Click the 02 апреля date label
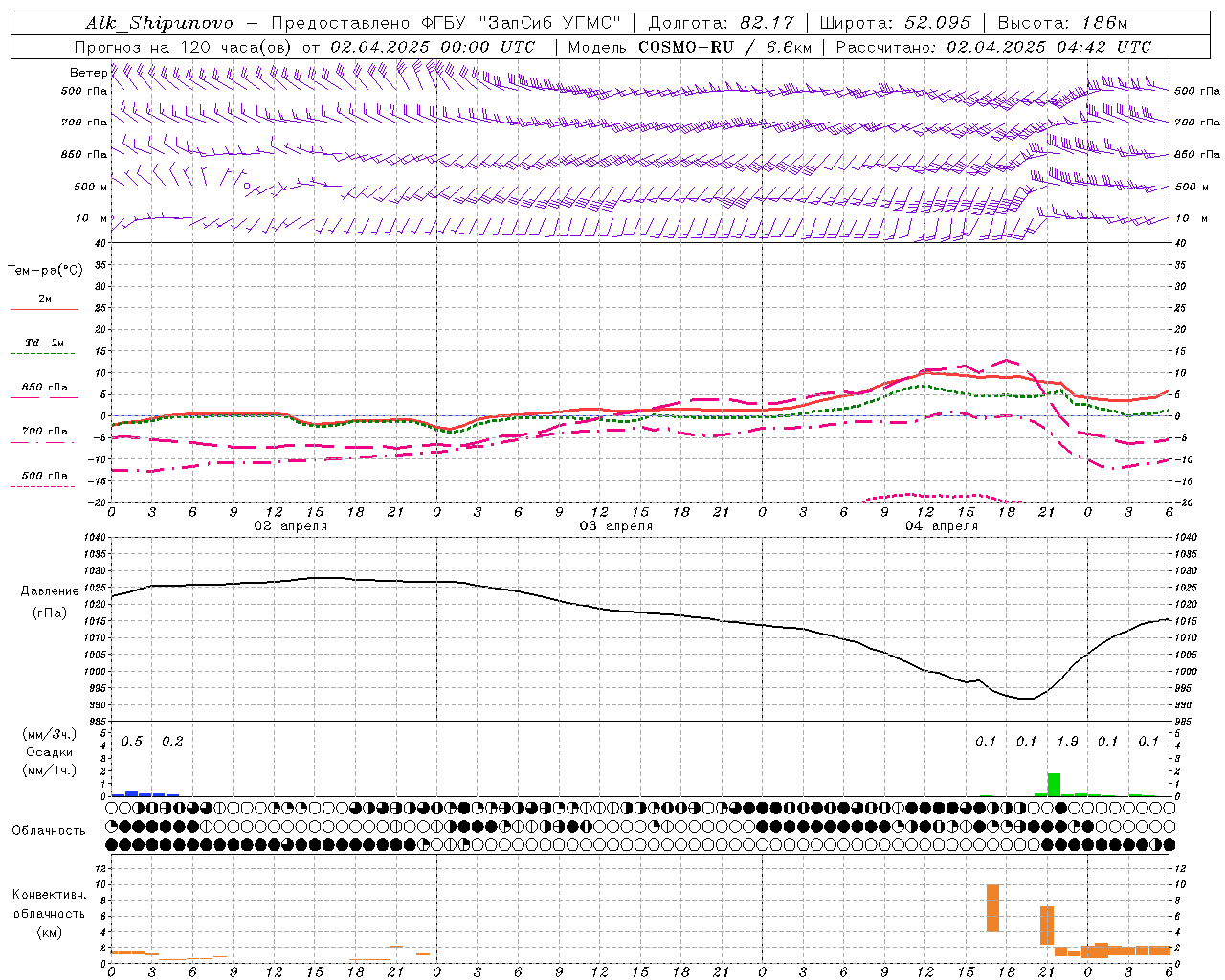Screen dimensions: 1225x980 coord(289,526)
